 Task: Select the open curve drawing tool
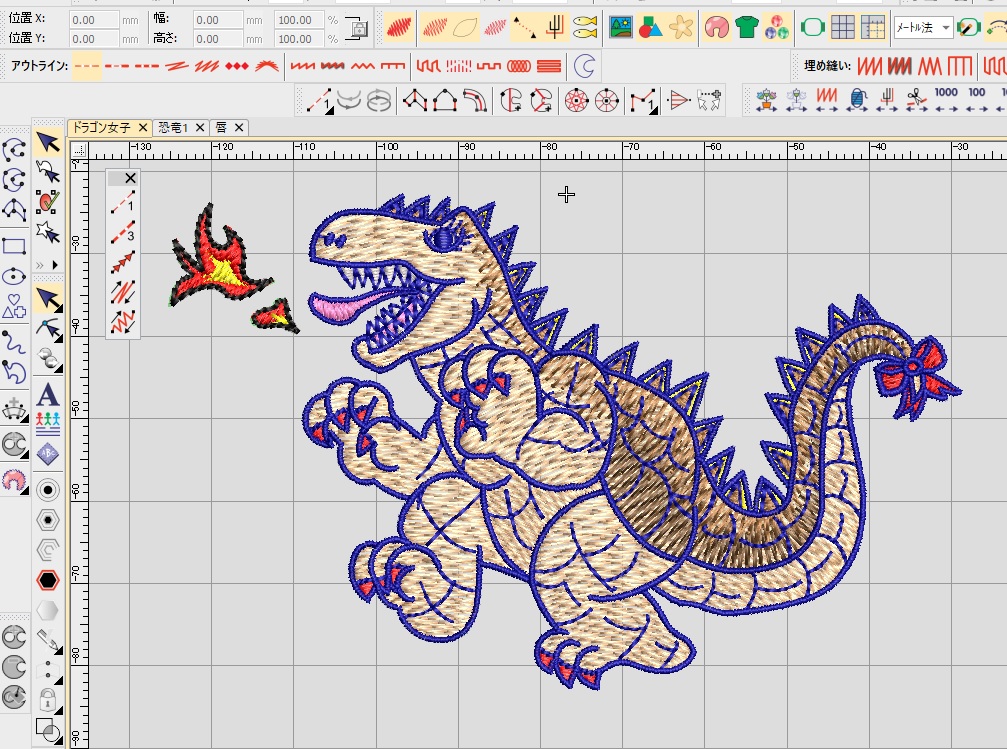click(x=14, y=341)
